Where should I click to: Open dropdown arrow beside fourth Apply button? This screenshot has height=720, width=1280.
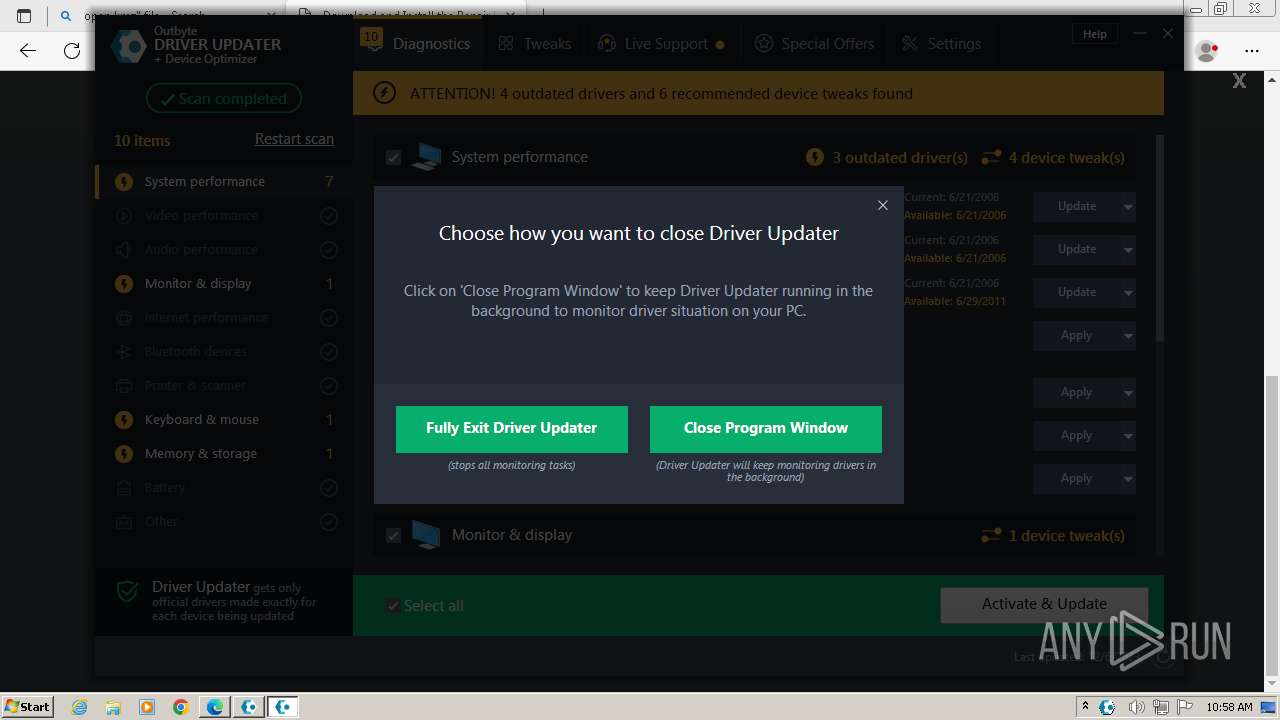click(x=1128, y=479)
